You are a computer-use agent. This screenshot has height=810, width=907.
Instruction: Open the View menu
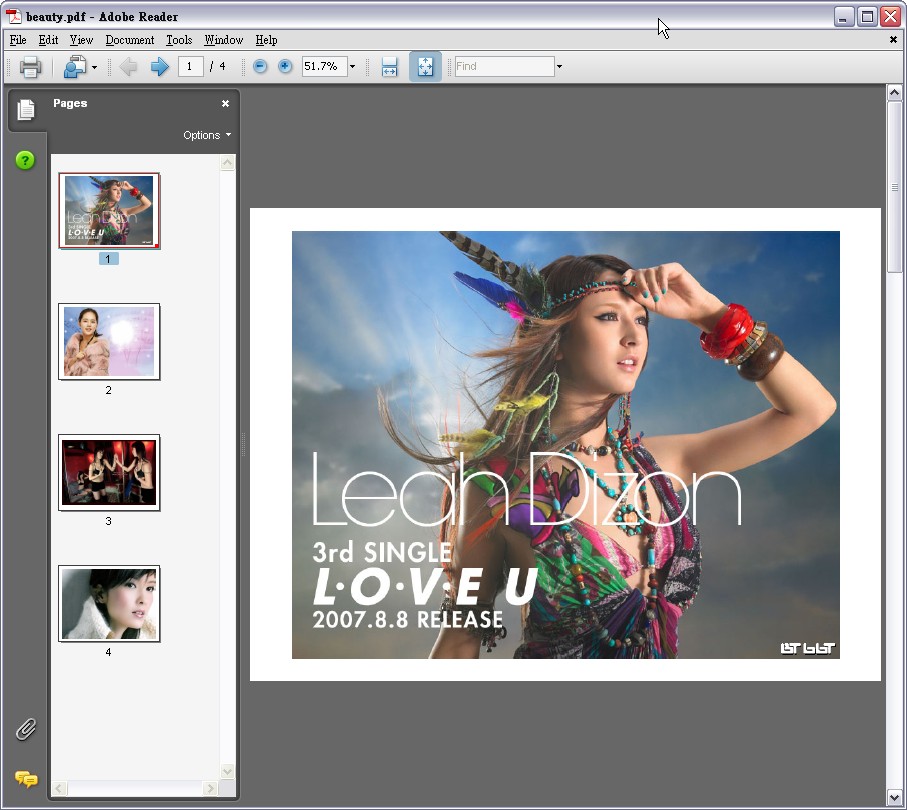[82, 40]
